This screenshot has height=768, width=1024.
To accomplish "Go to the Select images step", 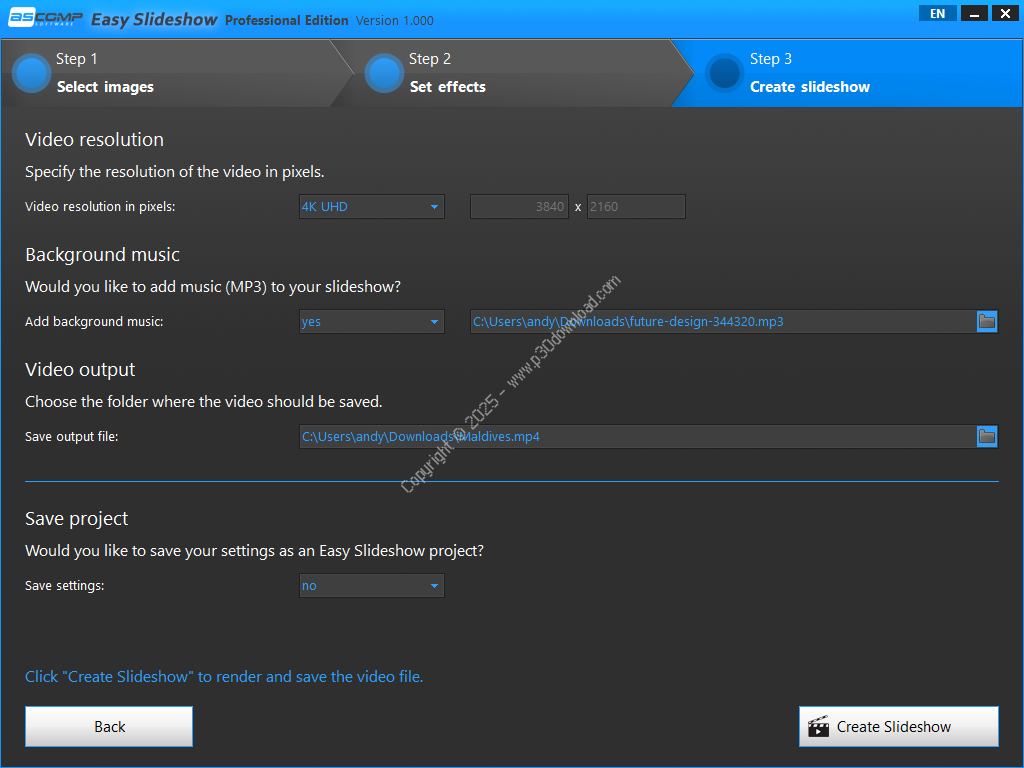I will point(105,87).
